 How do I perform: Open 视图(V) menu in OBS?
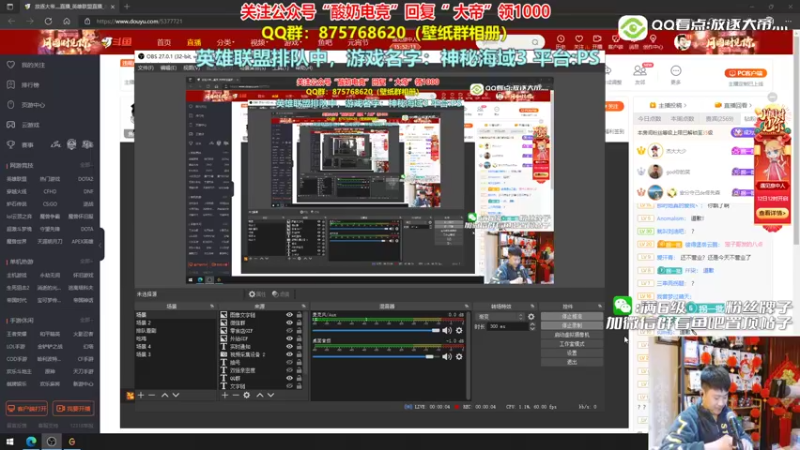191,68
